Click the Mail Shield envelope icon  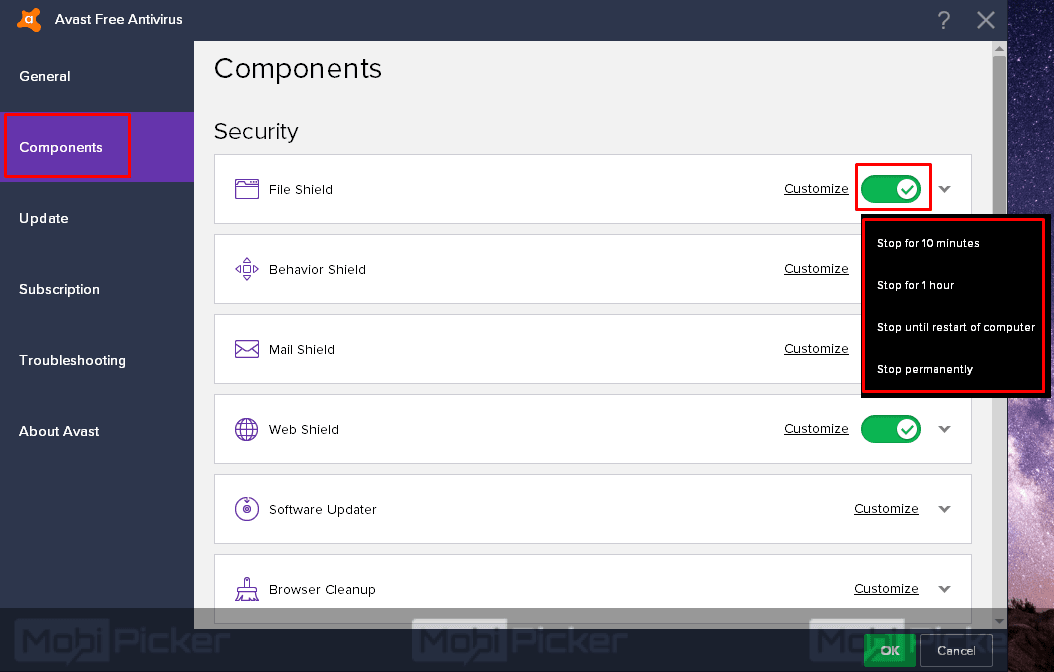pyautogui.click(x=247, y=349)
